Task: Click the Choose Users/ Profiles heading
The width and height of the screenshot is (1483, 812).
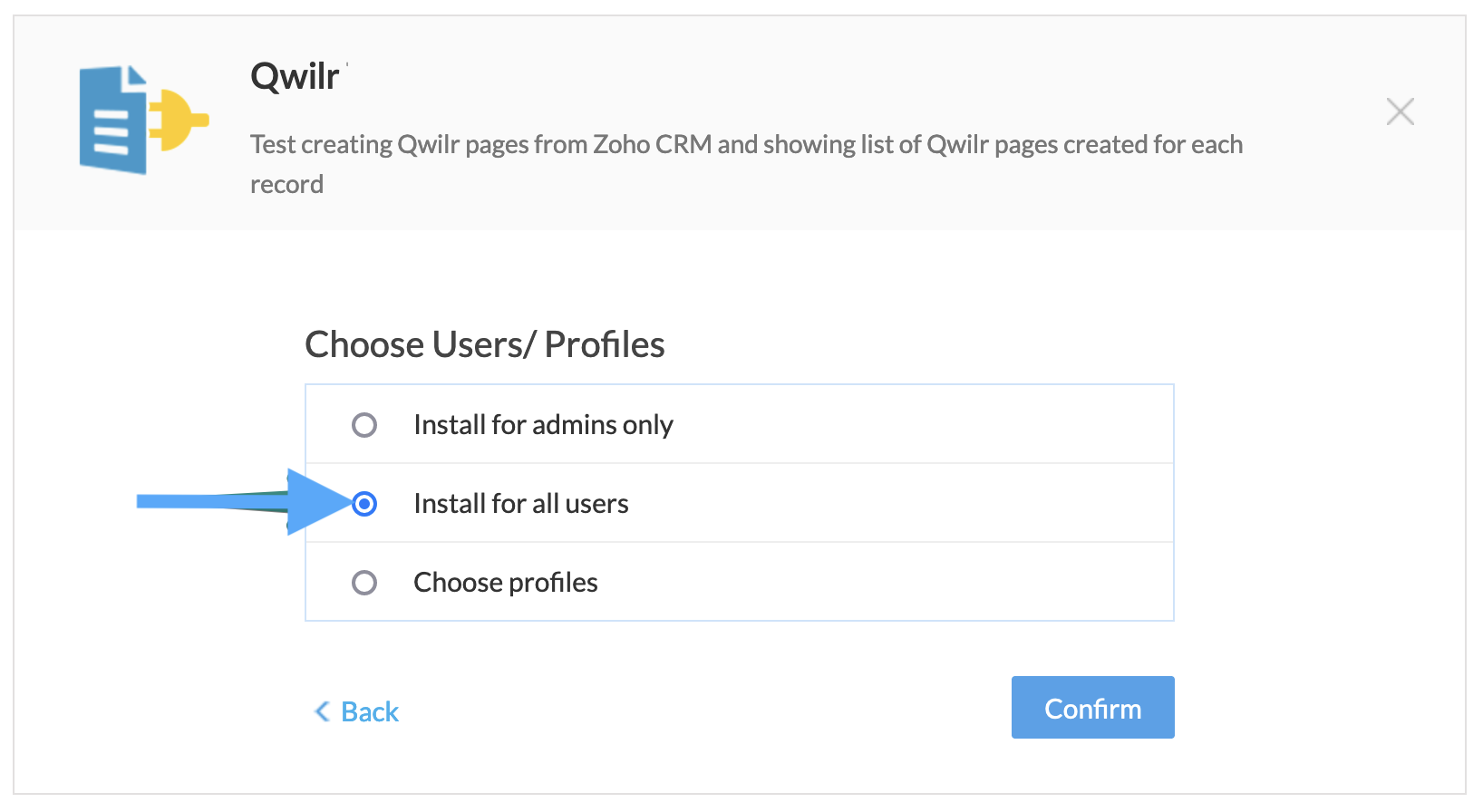Action: pyautogui.click(x=484, y=345)
